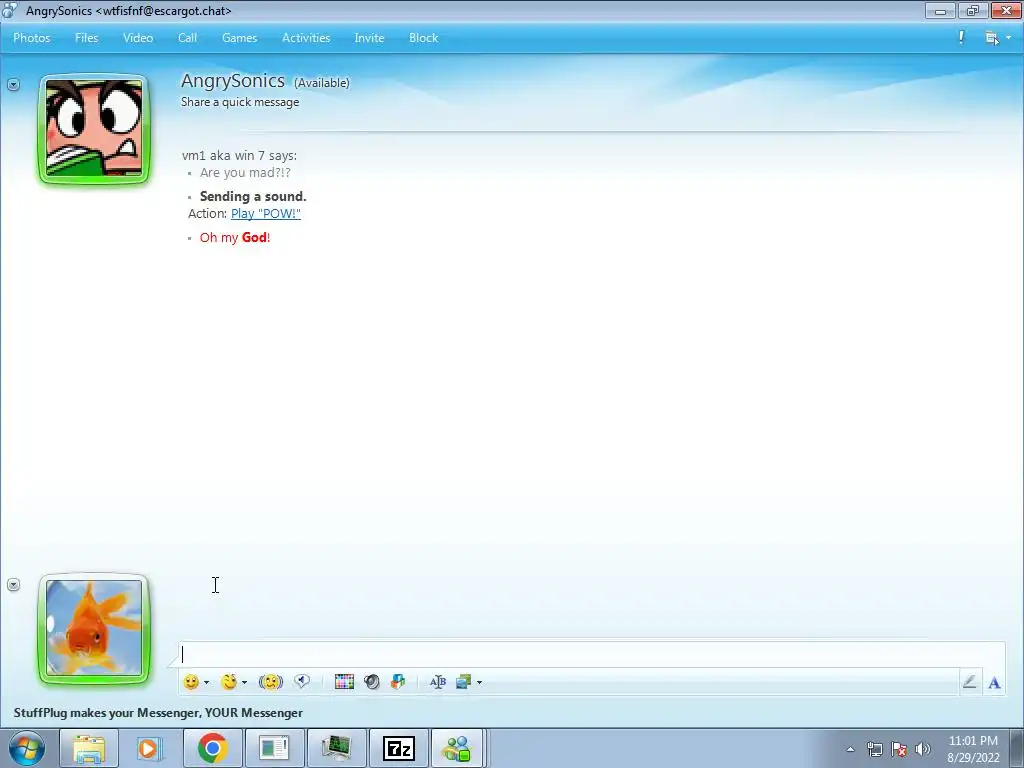Click my goldfish display picture
This screenshot has width=1024, height=768.
94,629
